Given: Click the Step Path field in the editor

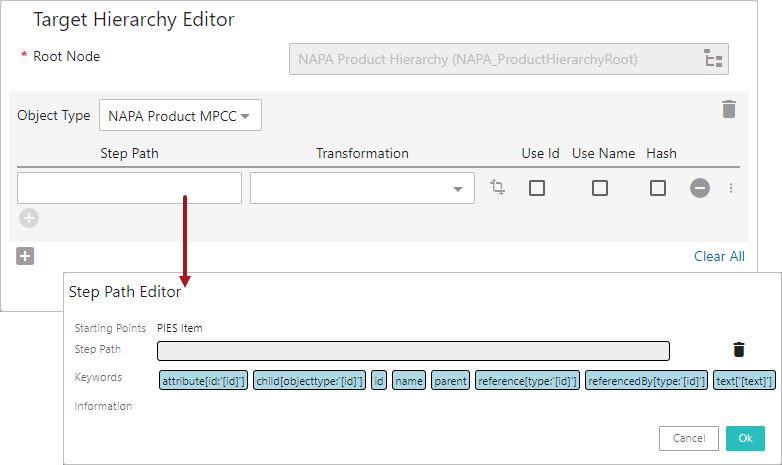Looking at the screenshot, I should click(x=413, y=351).
